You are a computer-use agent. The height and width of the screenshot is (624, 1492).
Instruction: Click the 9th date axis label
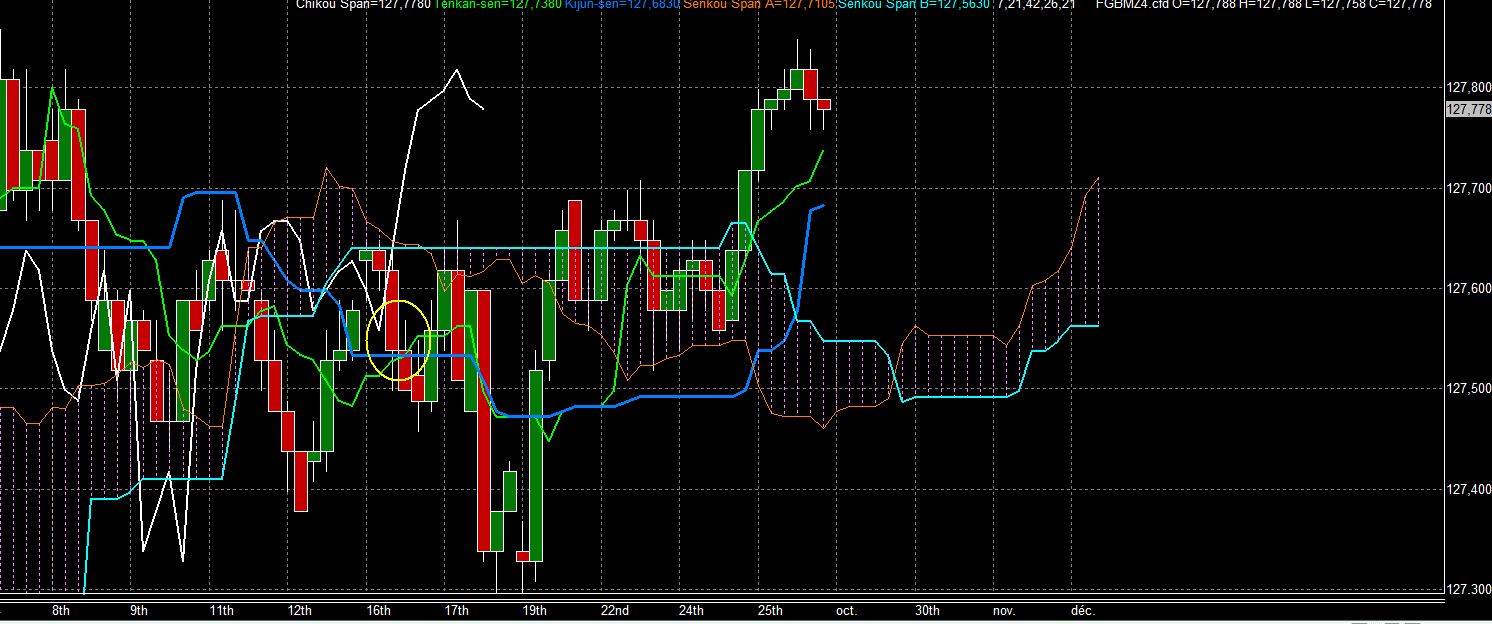pyautogui.click(x=139, y=610)
